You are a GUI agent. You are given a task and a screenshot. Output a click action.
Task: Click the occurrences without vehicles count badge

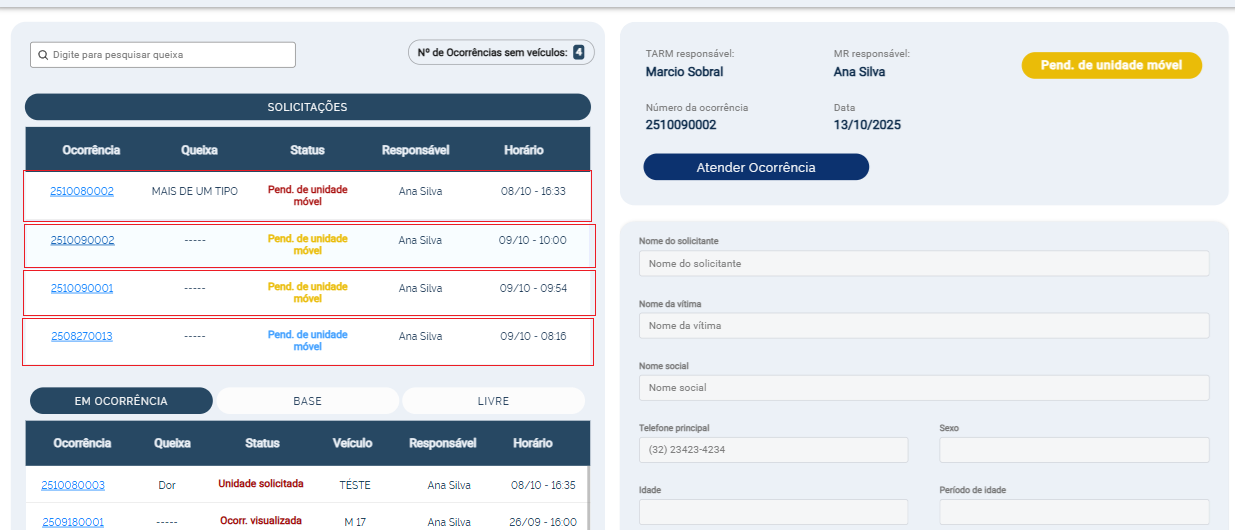click(578, 52)
